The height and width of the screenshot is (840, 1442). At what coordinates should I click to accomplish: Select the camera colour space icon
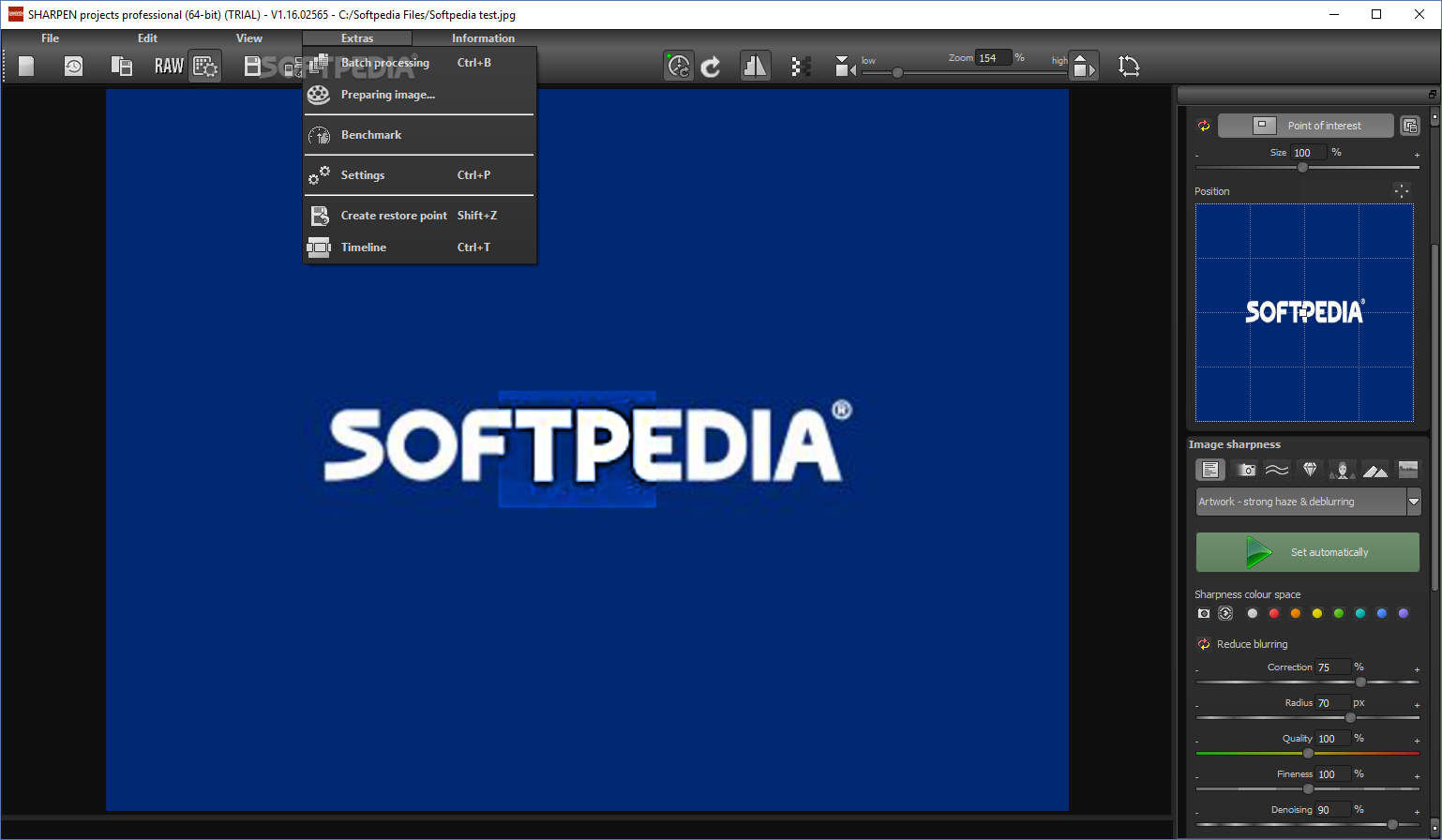pos(1204,613)
